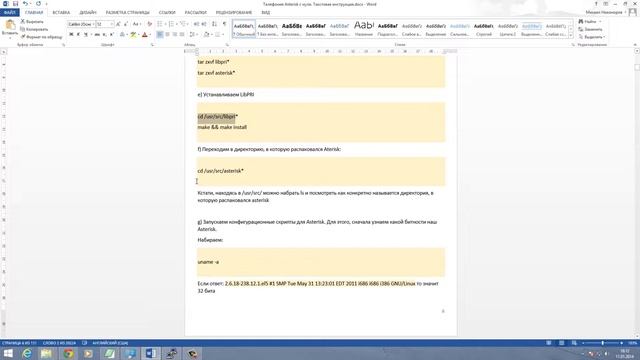Activate Format Painter (Формат по образцу)
This screenshot has height=360, width=640.
(x=41, y=37)
